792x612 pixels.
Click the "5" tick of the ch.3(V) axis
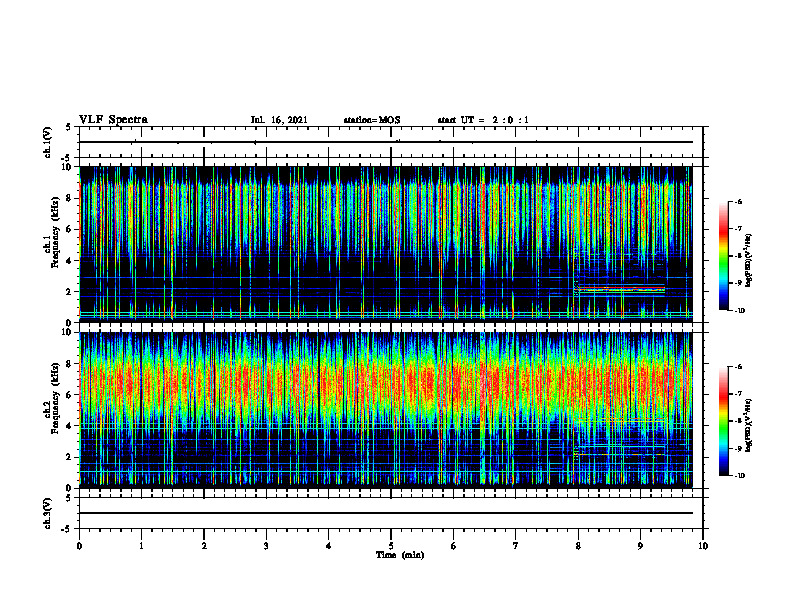click(x=70, y=498)
